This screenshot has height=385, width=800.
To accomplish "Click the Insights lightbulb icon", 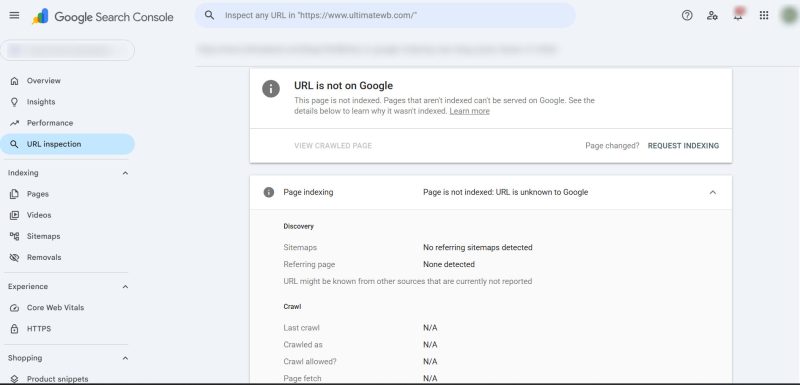I will pos(14,102).
